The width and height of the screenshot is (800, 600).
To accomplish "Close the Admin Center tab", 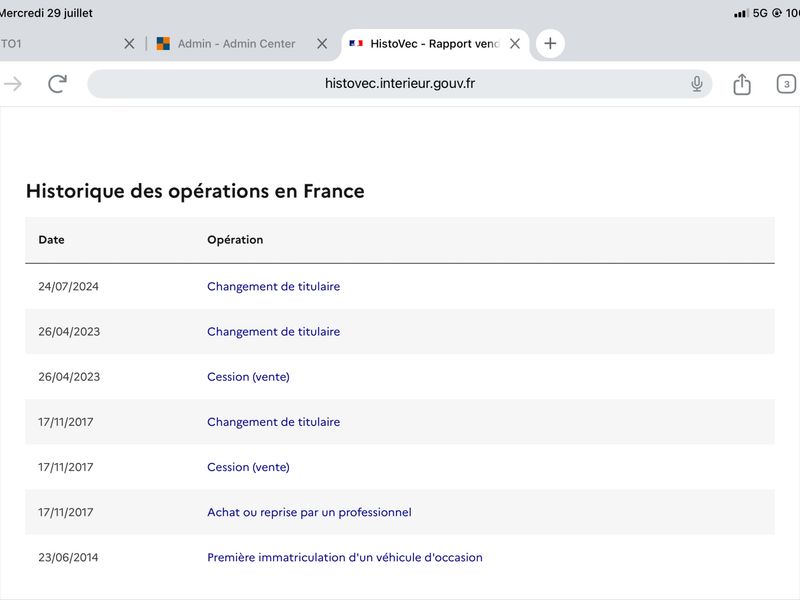I will tap(322, 44).
